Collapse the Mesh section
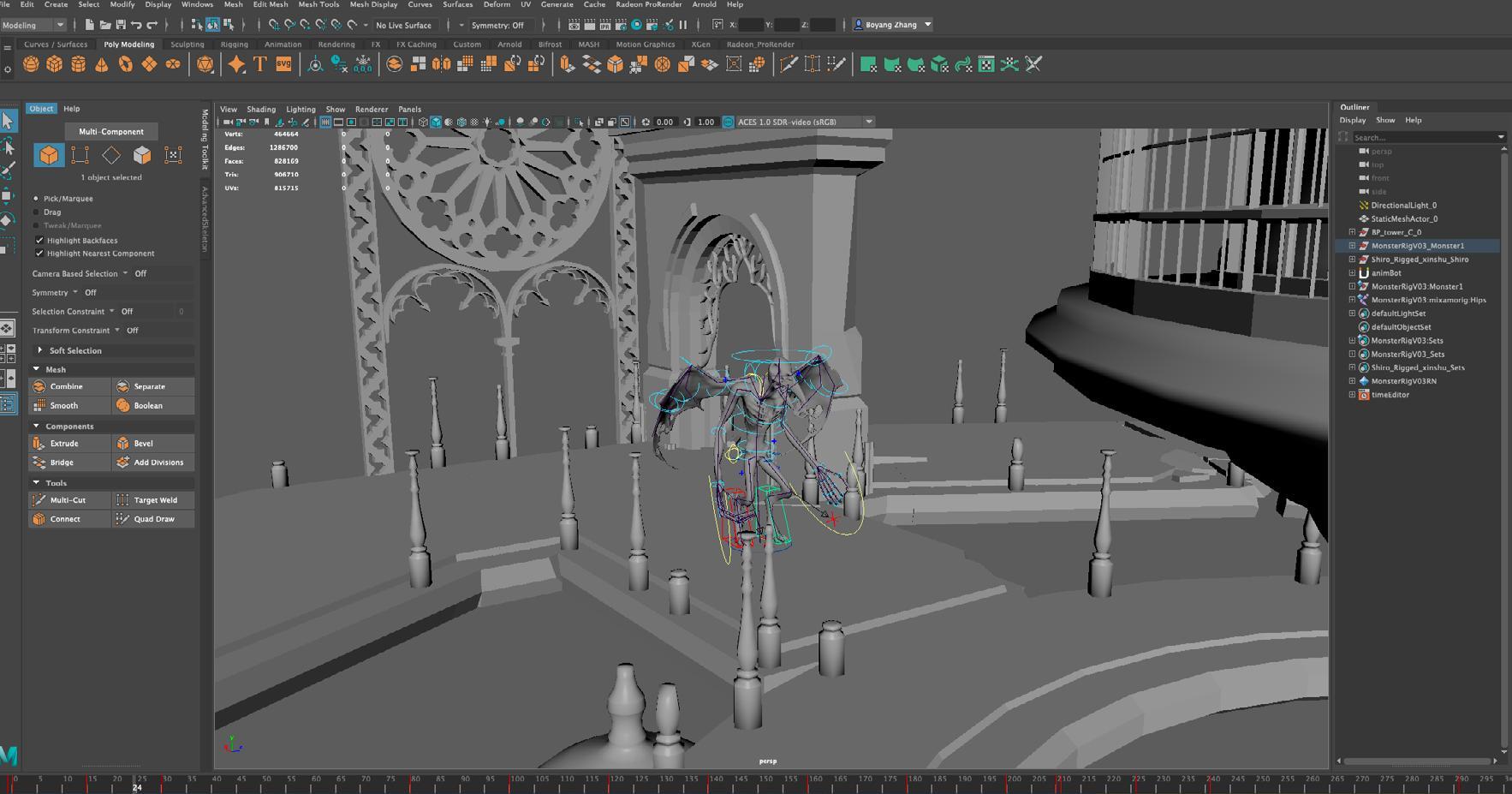 pyautogui.click(x=36, y=369)
